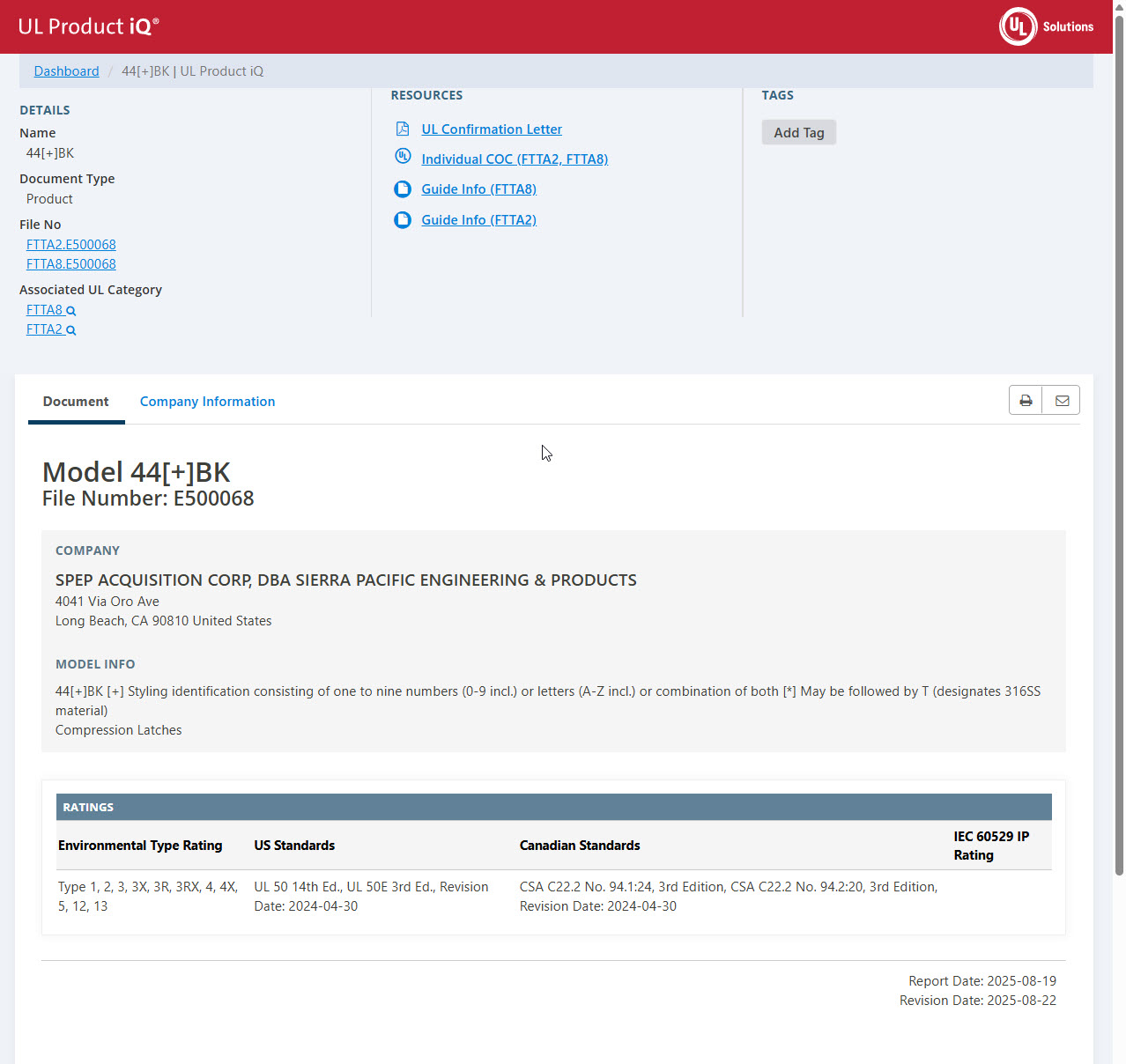The height and width of the screenshot is (1064, 1126).
Task: Click the email envelope icon button
Action: point(1062,401)
